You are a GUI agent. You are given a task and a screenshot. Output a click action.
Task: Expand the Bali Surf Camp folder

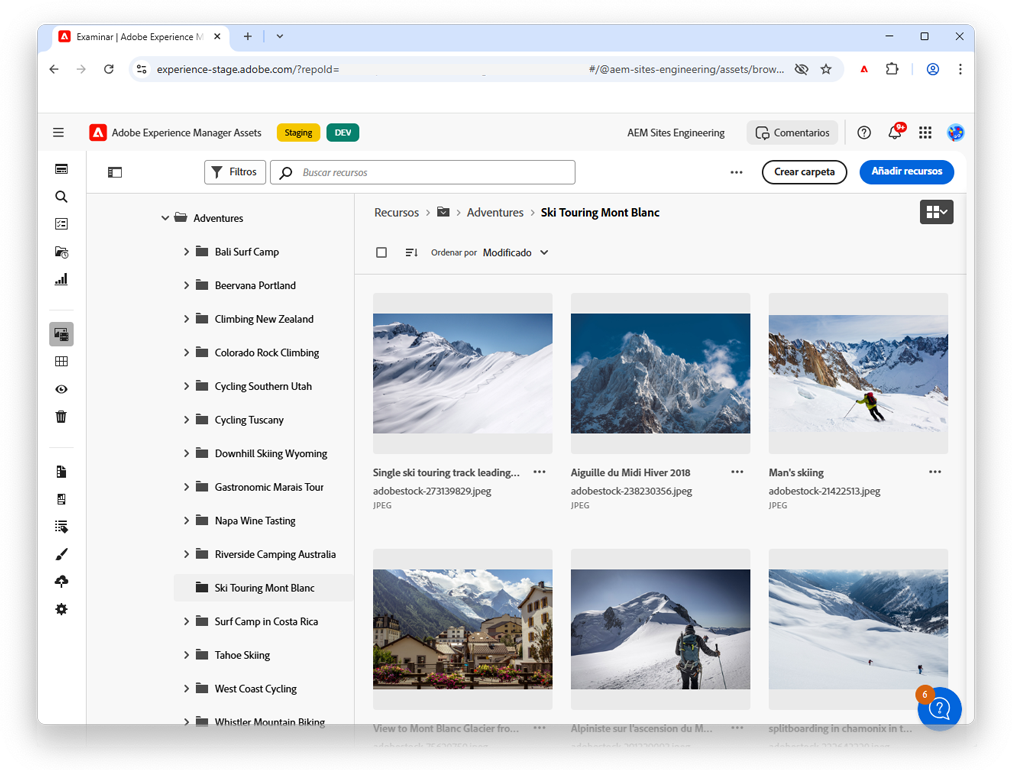pos(186,251)
